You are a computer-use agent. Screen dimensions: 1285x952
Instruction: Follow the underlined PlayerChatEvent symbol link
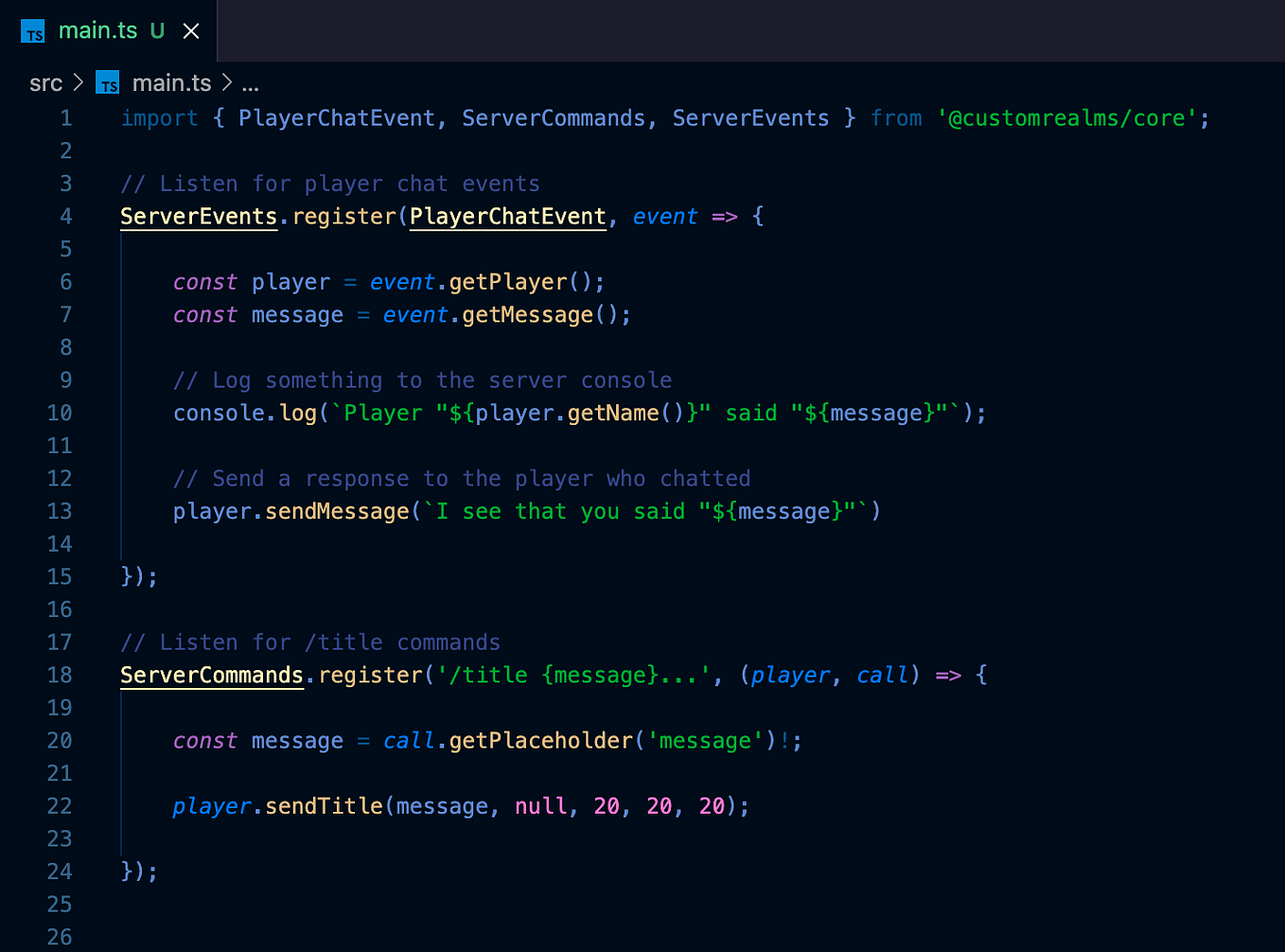click(507, 216)
